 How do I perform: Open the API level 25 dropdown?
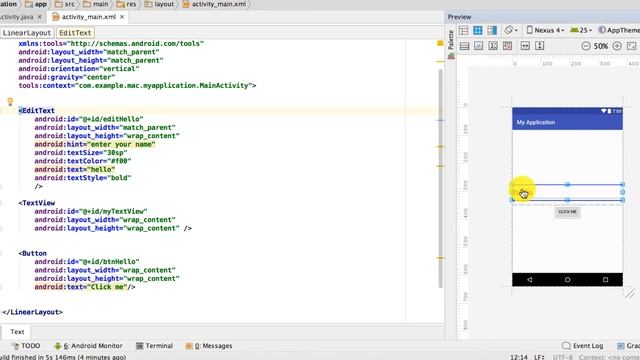[581, 30]
